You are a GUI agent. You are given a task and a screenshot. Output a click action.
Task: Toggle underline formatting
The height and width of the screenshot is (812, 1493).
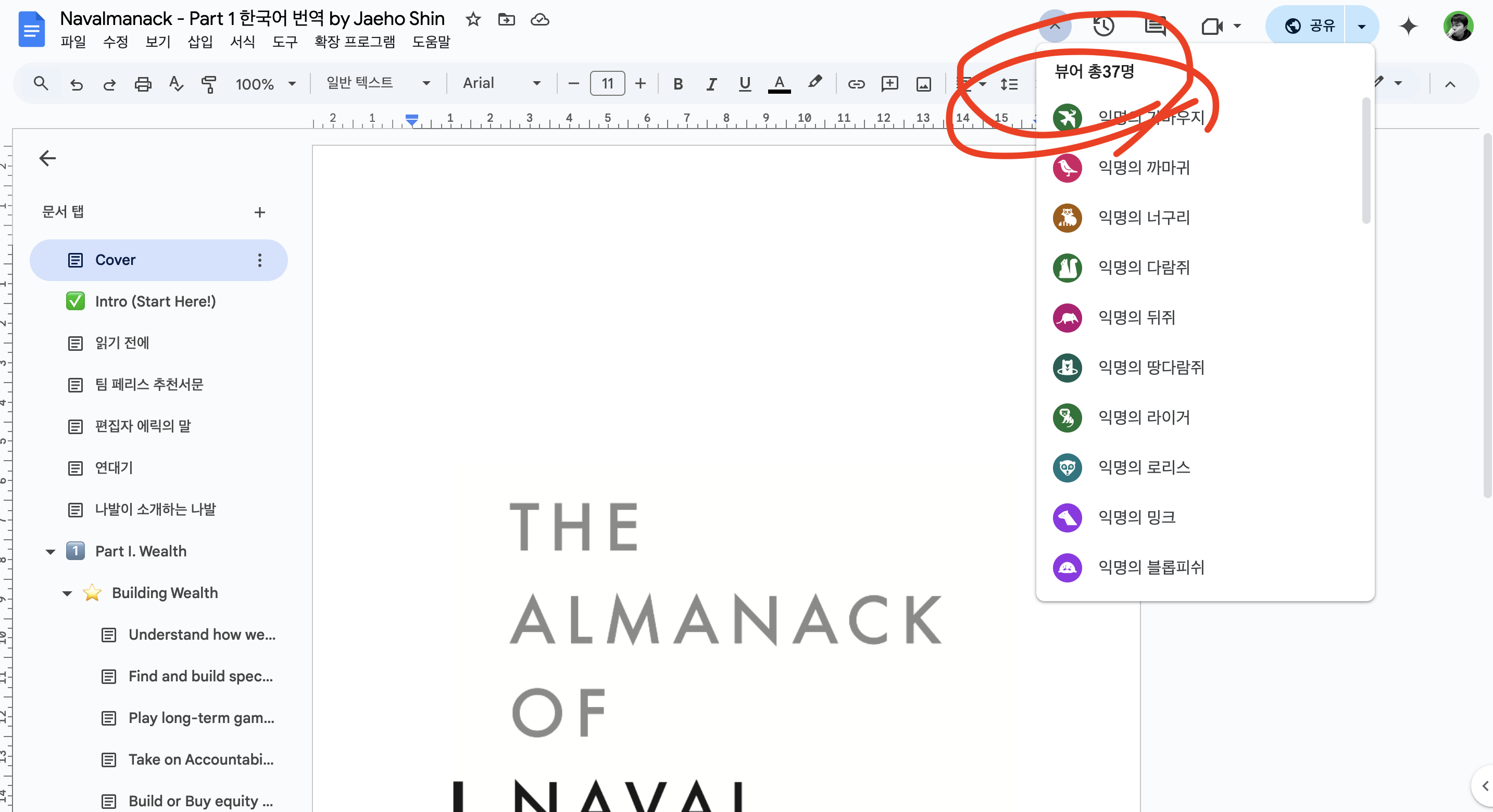pos(745,84)
